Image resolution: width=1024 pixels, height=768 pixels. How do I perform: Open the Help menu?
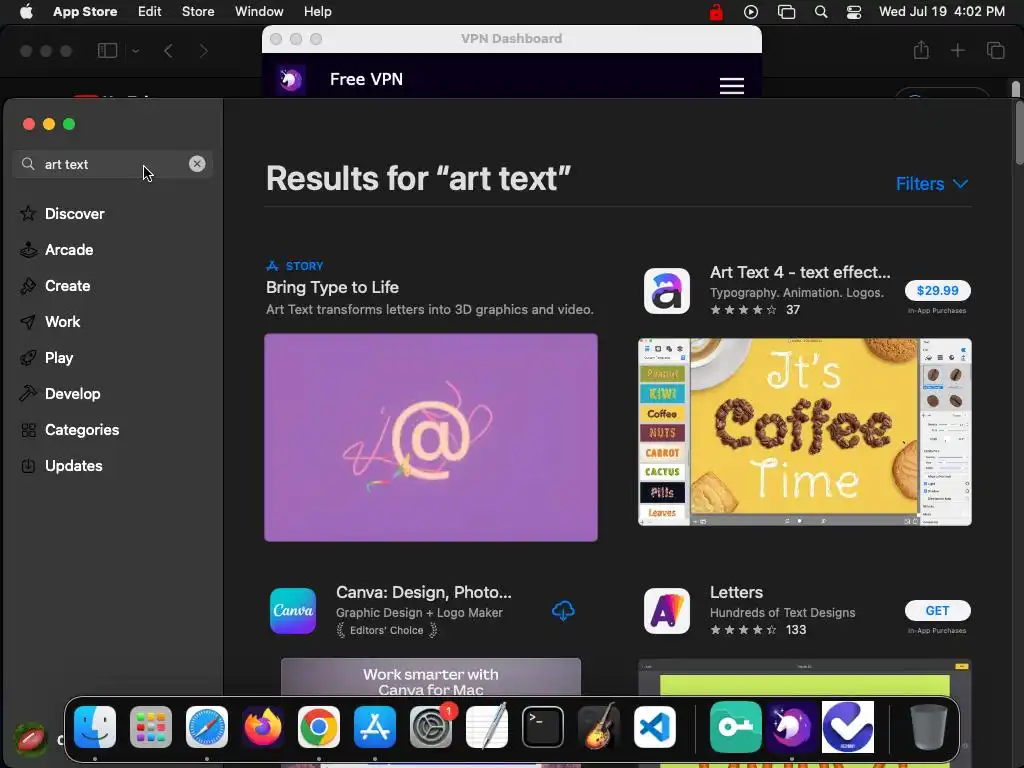[317, 11]
